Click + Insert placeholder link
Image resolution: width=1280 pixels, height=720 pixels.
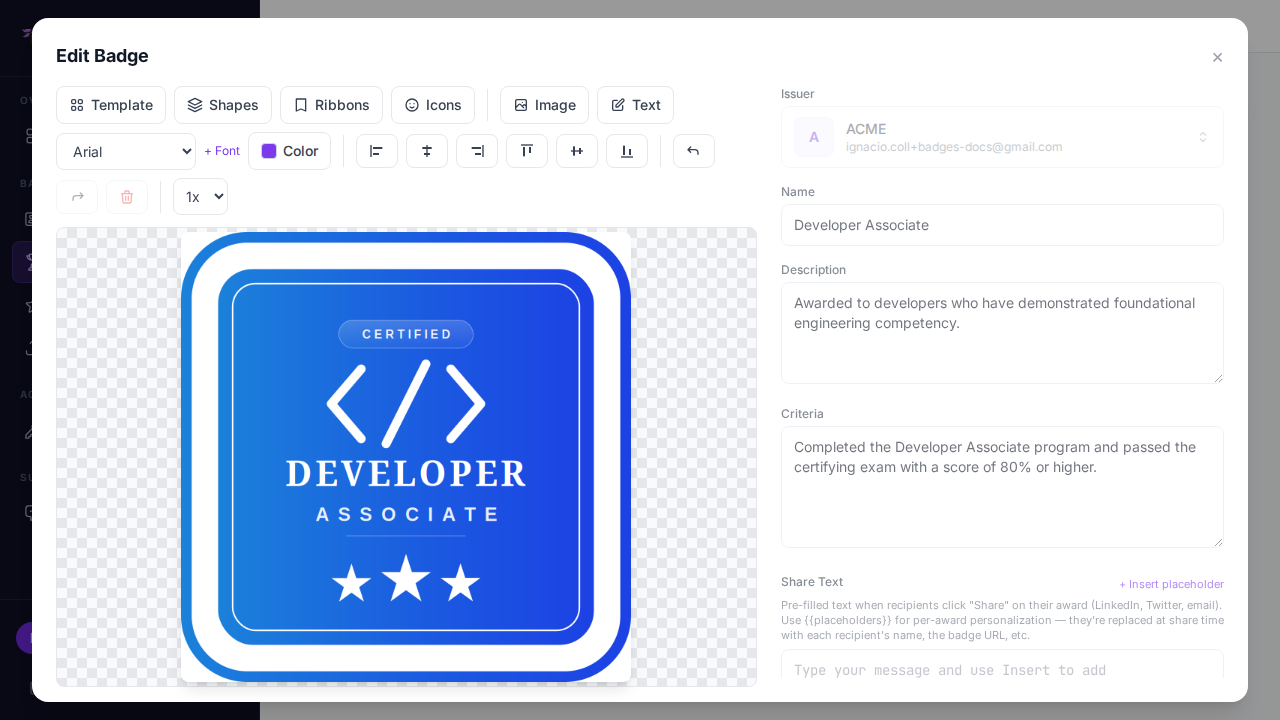1171,584
